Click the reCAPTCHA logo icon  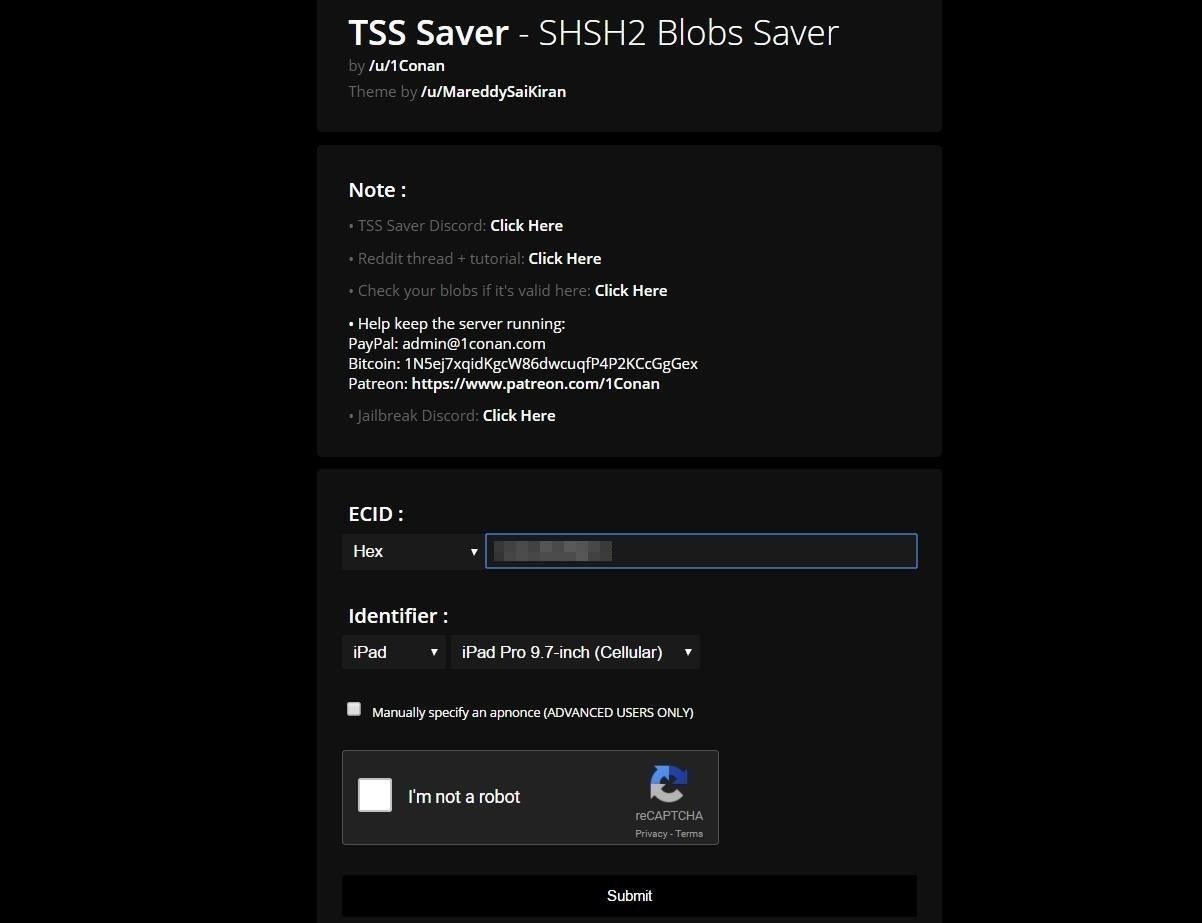point(668,784)
